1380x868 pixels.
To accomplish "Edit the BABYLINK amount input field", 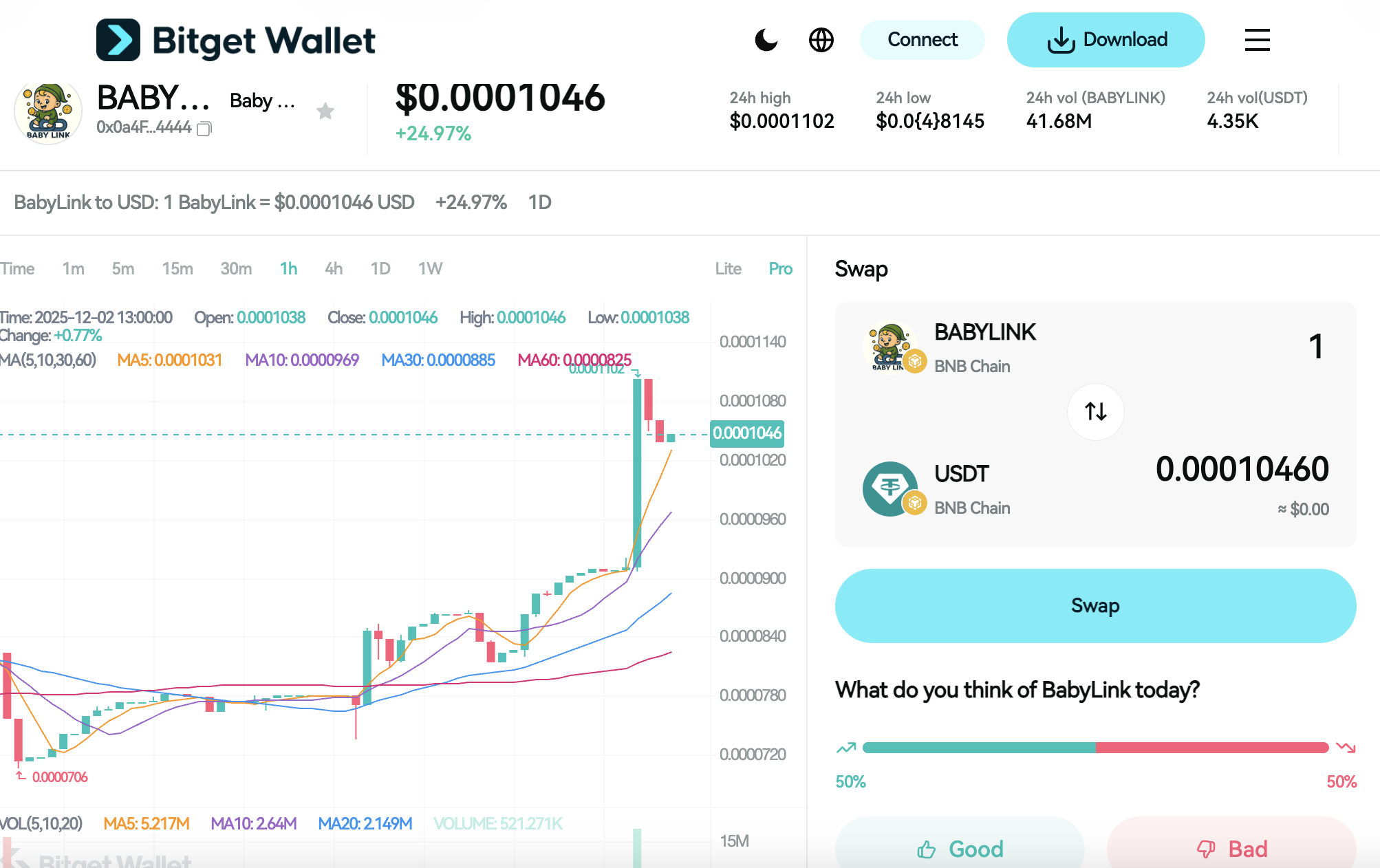I will click(x=1315, y=347).
